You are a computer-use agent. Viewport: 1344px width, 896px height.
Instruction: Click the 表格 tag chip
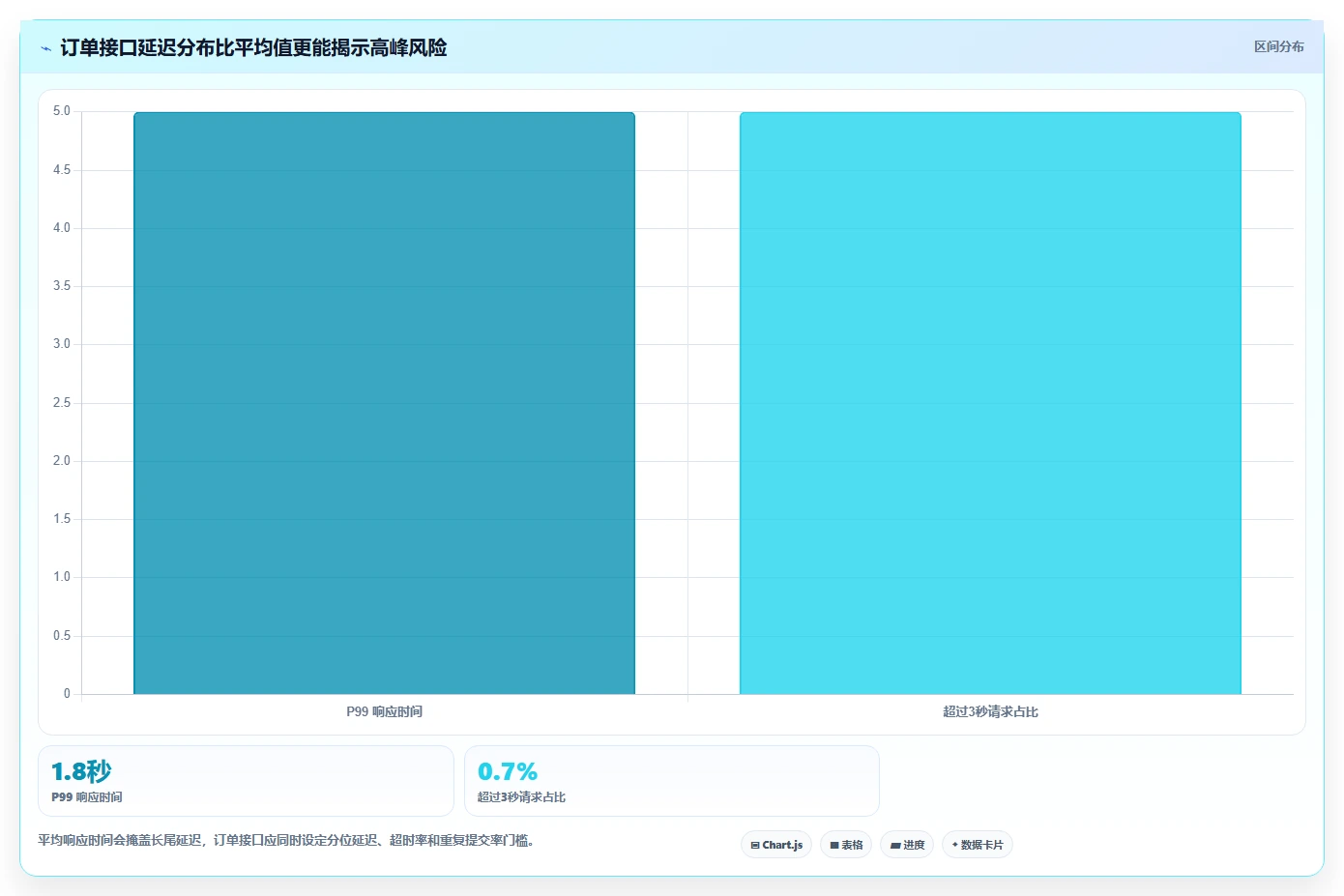[x=846, y=845]
